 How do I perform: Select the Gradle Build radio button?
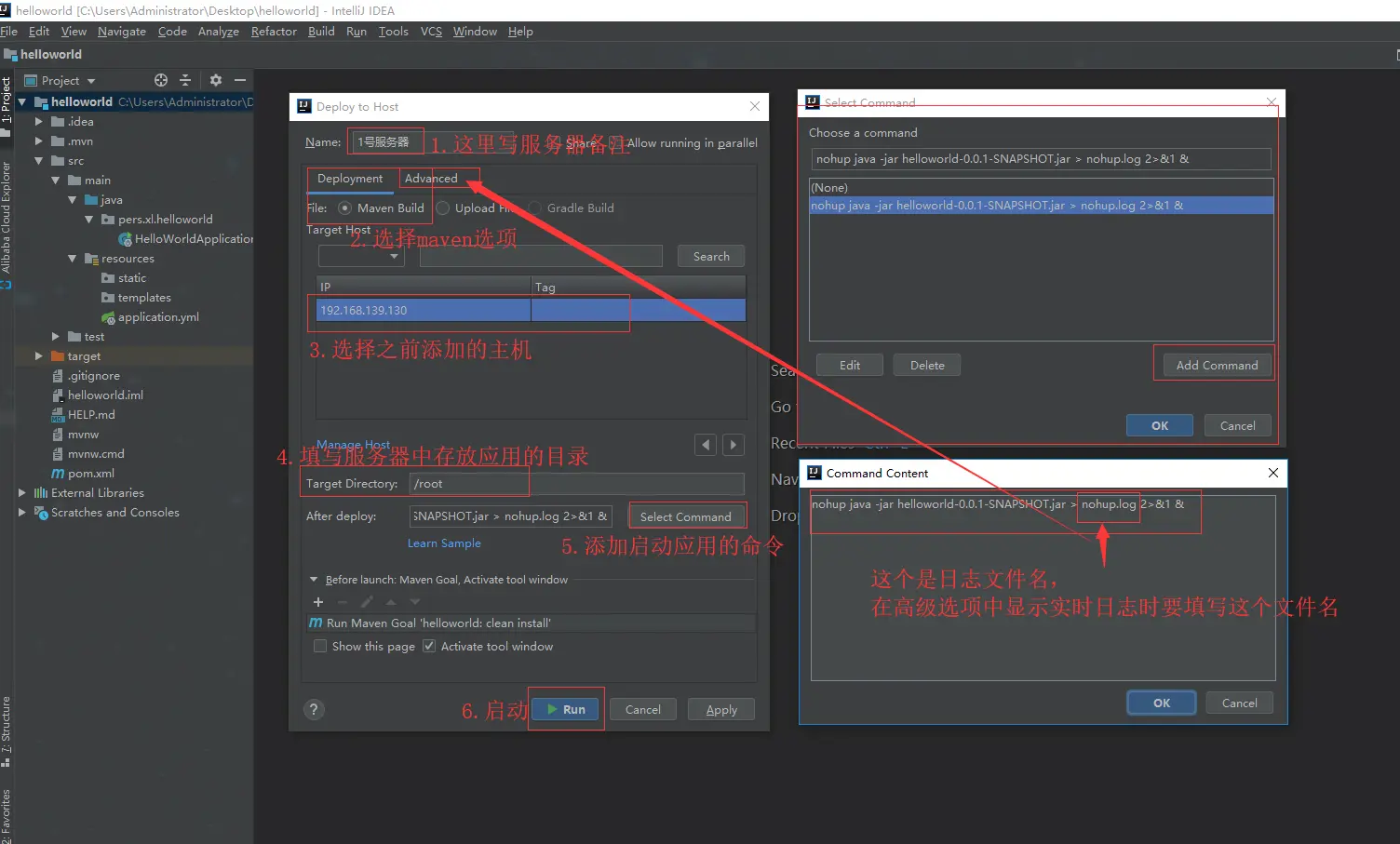pyautogui.click(x=535, y=208)
